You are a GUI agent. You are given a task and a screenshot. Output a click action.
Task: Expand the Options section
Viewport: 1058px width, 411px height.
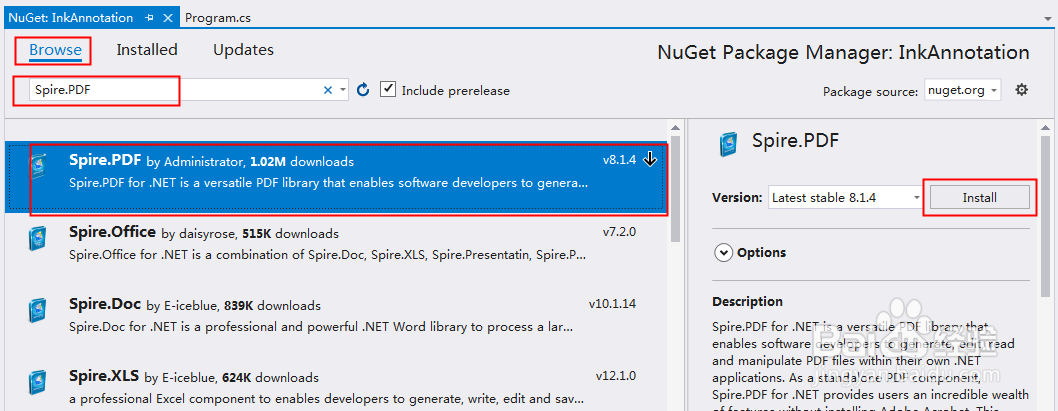(x=724, y=252)
